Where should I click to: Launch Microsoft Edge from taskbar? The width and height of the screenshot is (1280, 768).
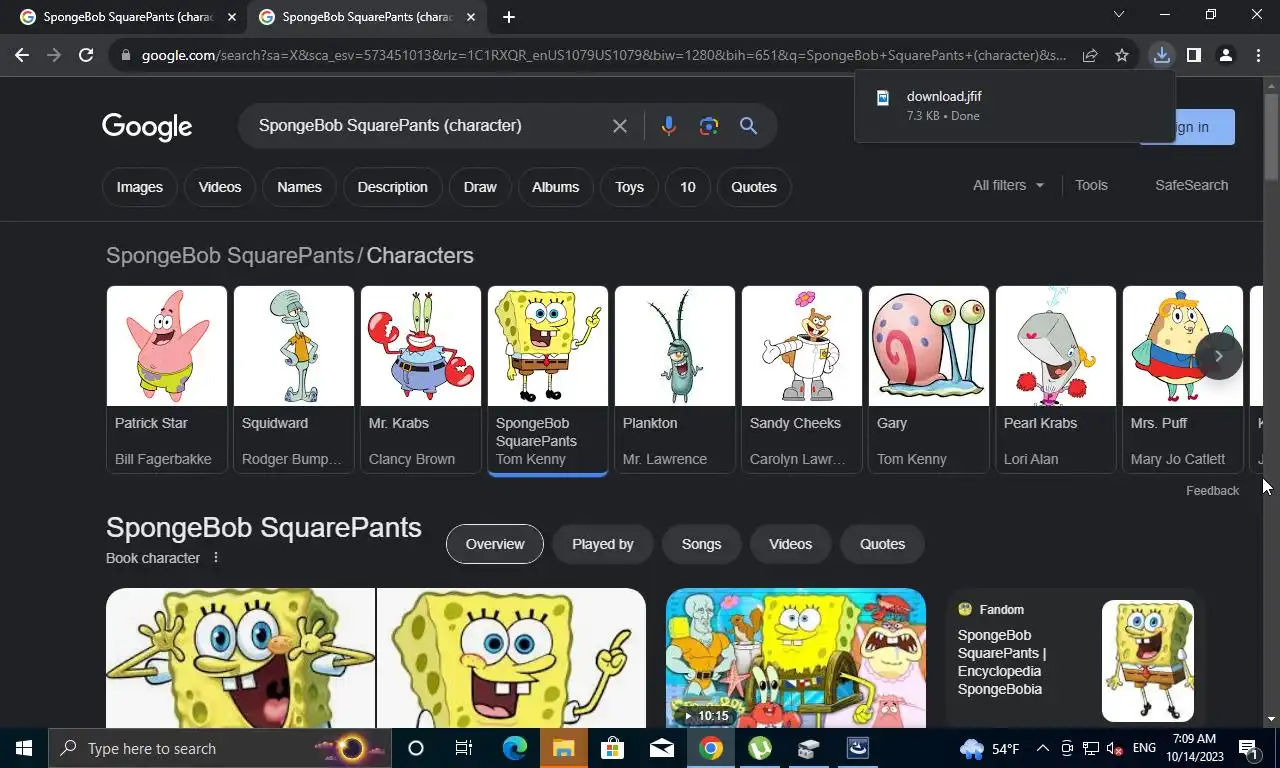[514, 748]
